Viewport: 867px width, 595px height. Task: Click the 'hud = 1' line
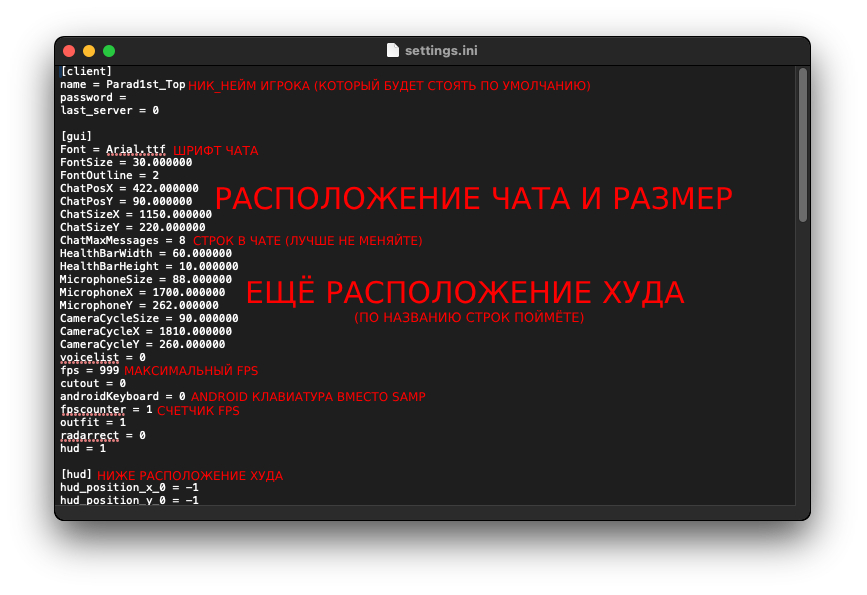[x=83, y=448]
